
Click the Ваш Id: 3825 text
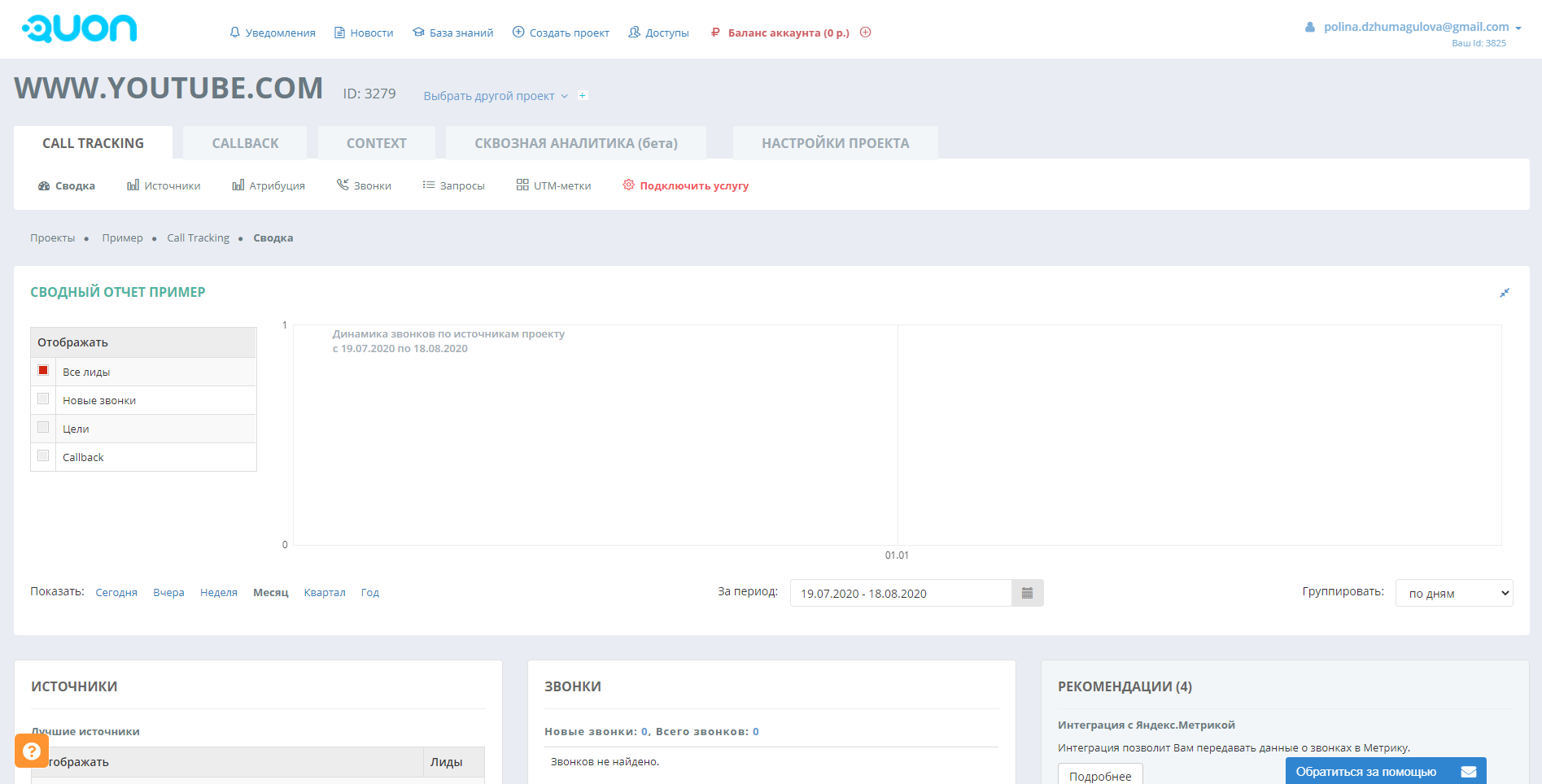click(x=1479, y=44)
